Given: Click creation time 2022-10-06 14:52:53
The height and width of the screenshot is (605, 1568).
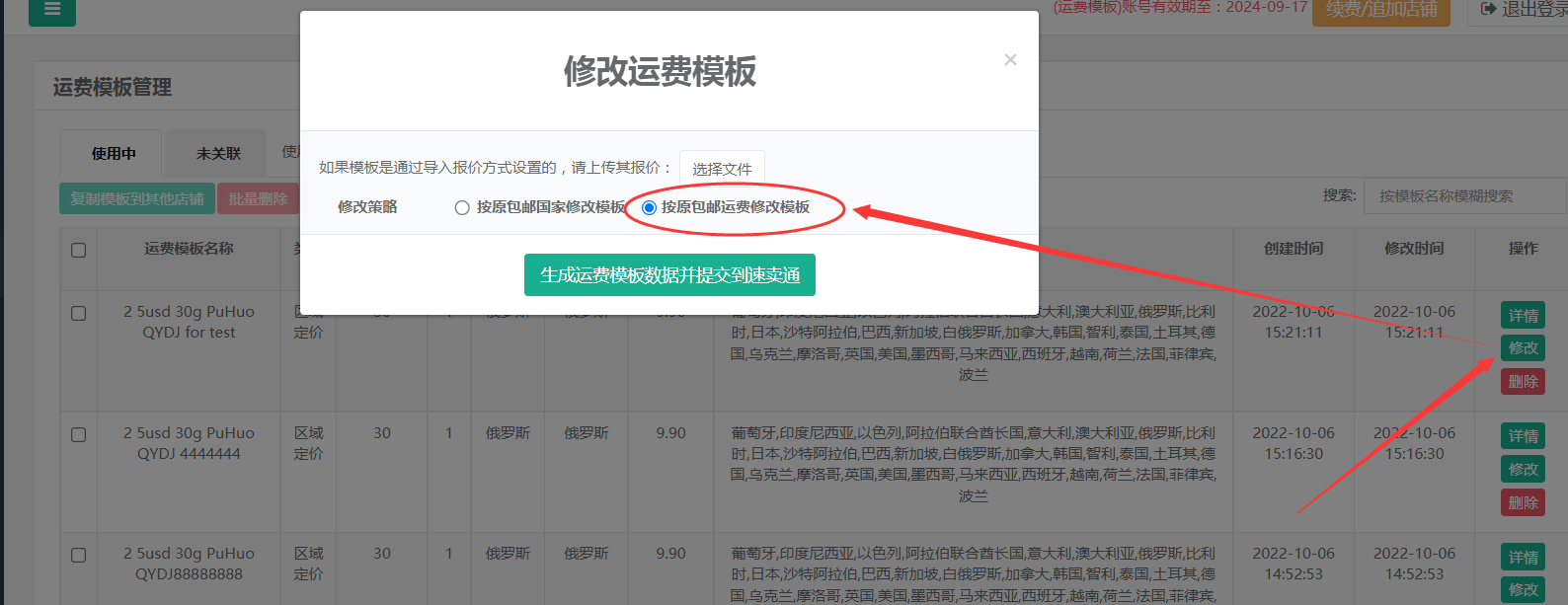Looking at the screenshot, I should (x=1294, y=564).
